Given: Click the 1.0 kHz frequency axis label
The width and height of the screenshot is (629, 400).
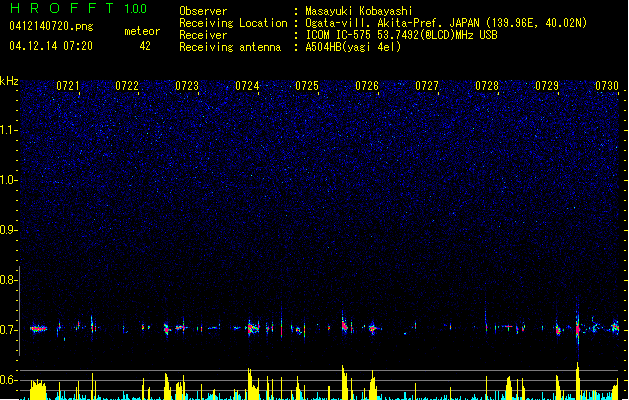Looking at the screenshot, I should click(8, 180).
